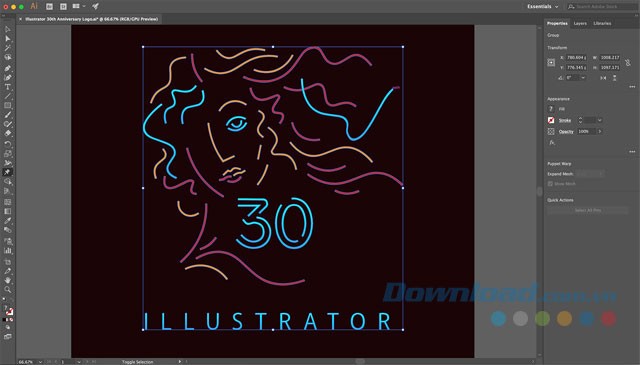Select the highlighted Puppet Warp tool
This screenshot has height=365, width=640.
pyautogui.click(x=7, y=172)
